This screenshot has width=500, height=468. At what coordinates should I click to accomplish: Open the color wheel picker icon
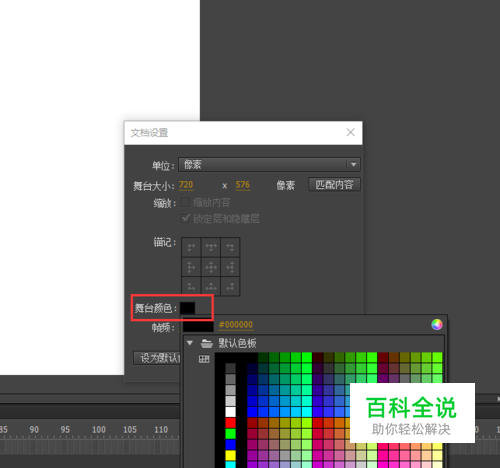(437, 324)
